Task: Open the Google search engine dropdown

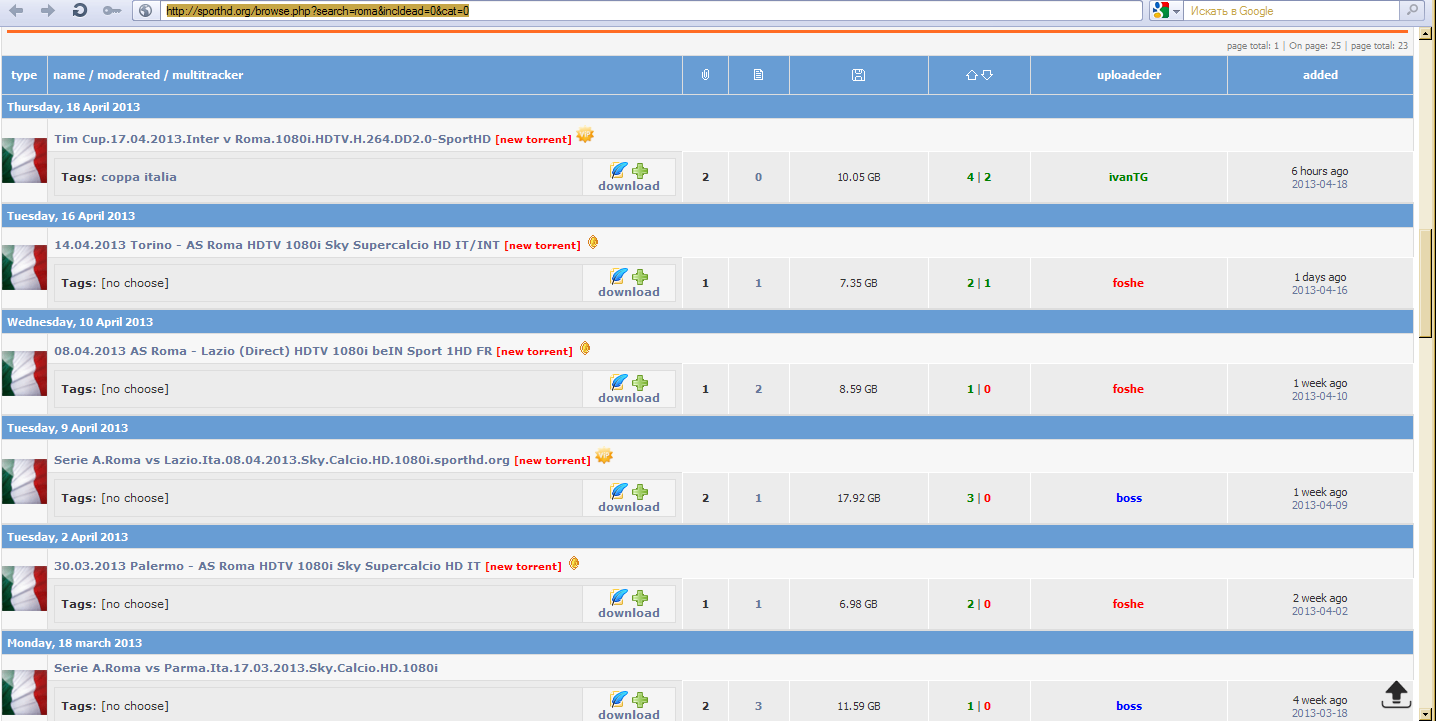Action: 1165,10
